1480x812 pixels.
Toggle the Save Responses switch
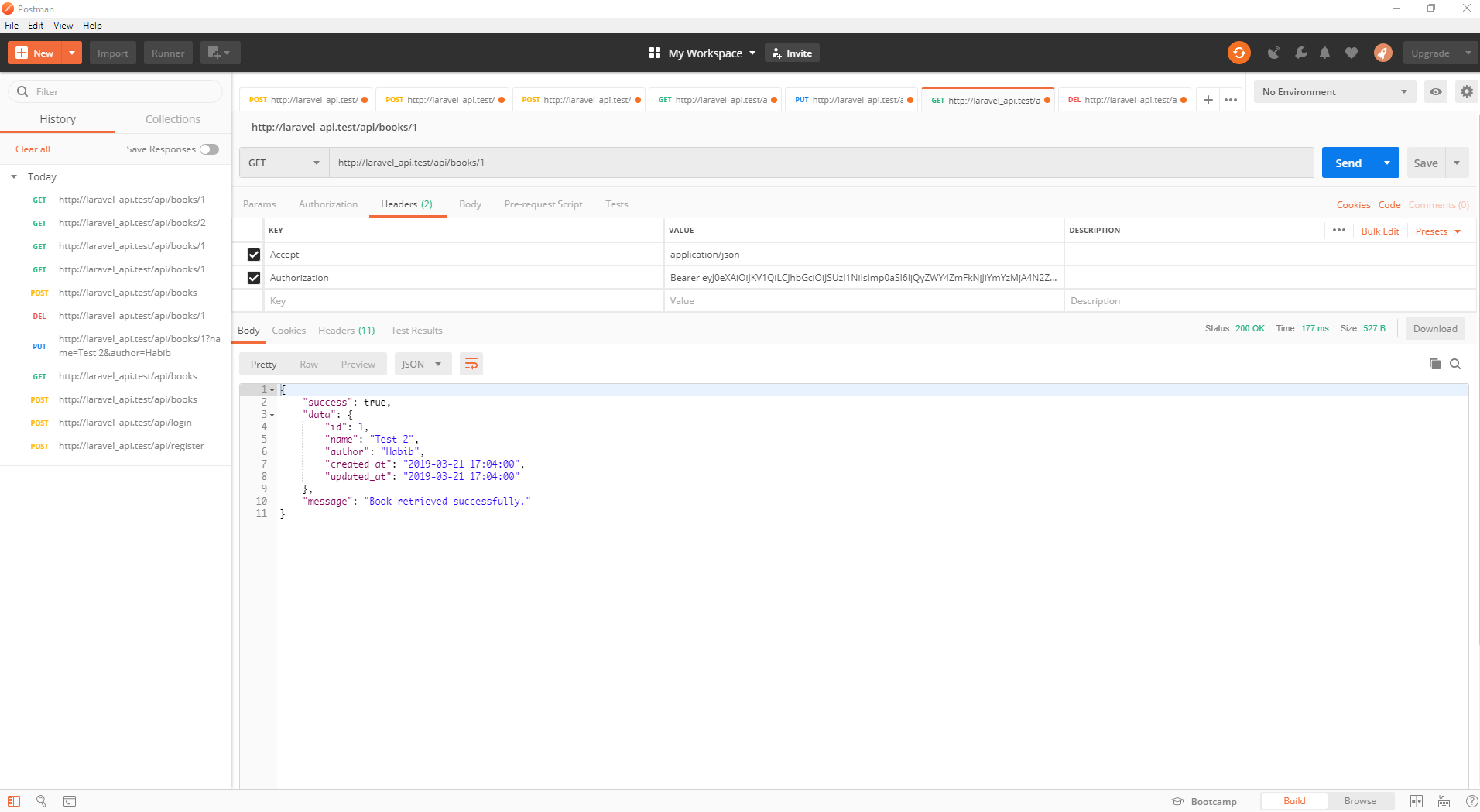[x=209, y=149]
